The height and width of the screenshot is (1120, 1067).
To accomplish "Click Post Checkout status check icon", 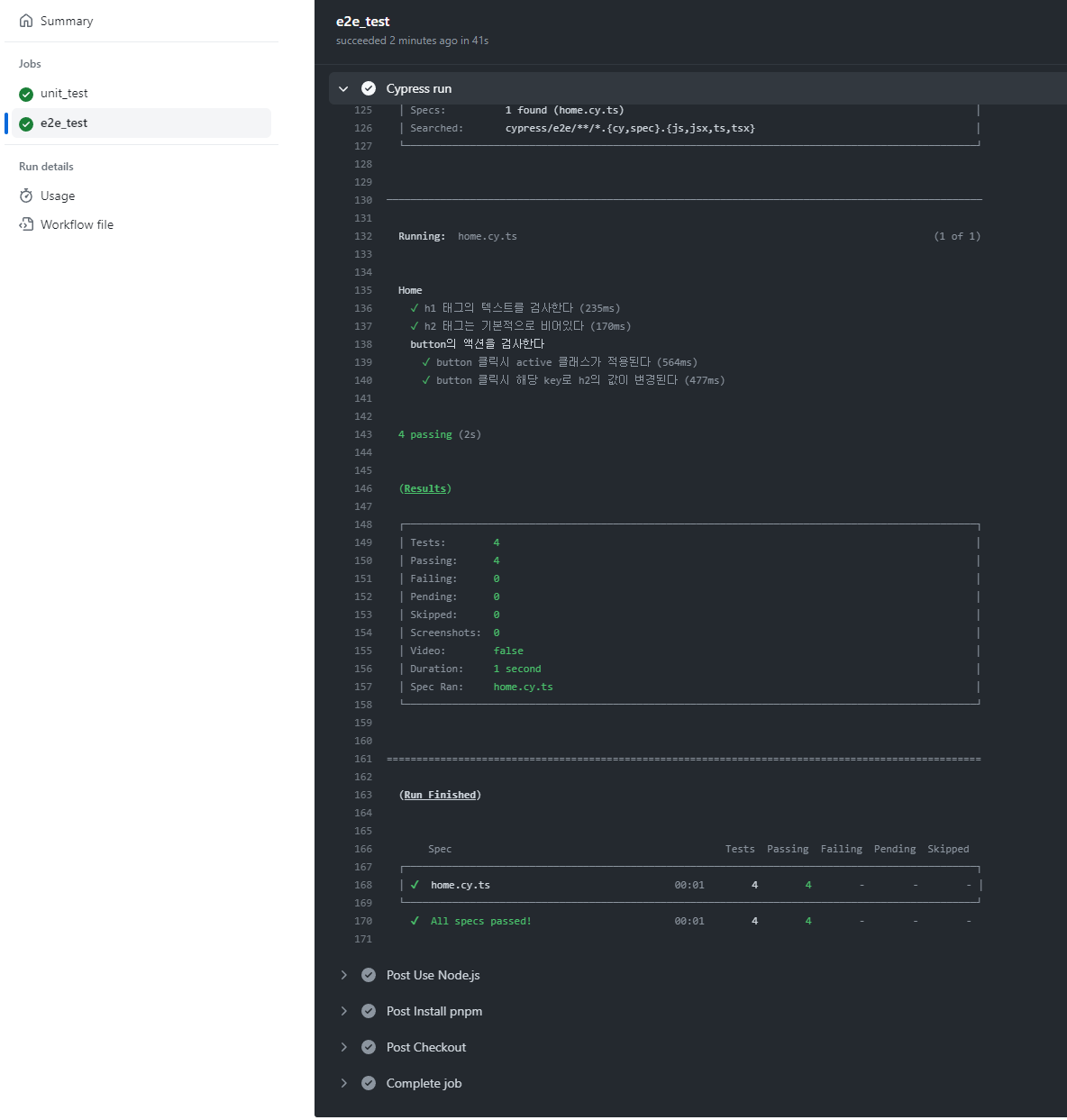I will [369, 1047].
